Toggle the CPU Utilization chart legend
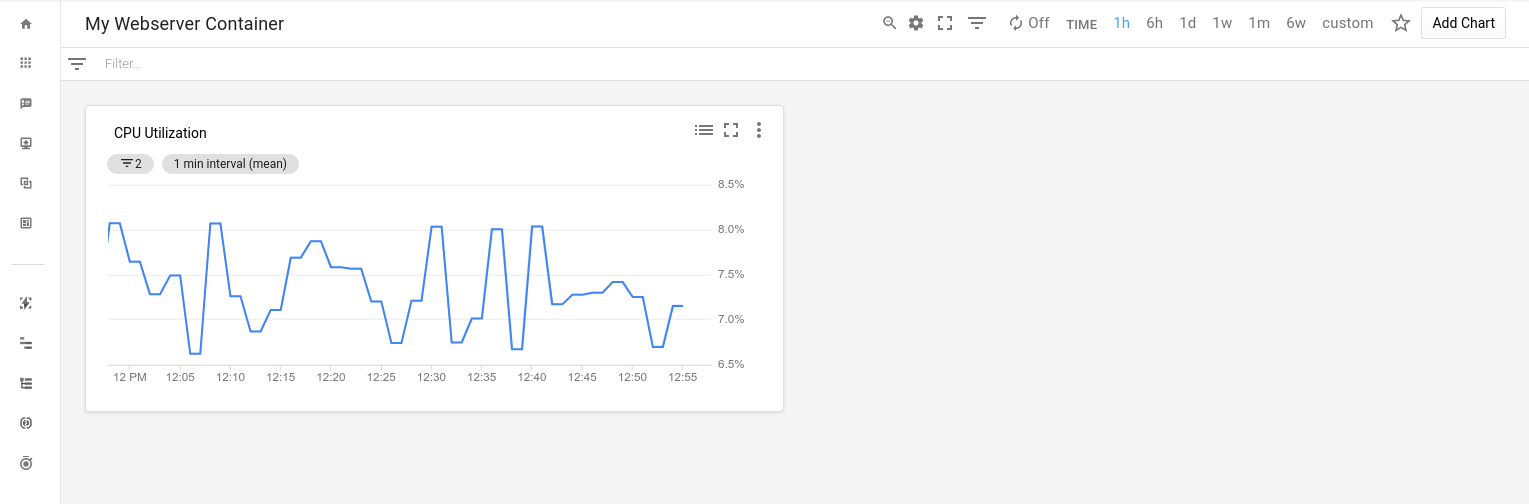This screenshot has height=504, width=1529. pyautogui.click(x=704, y=130)
